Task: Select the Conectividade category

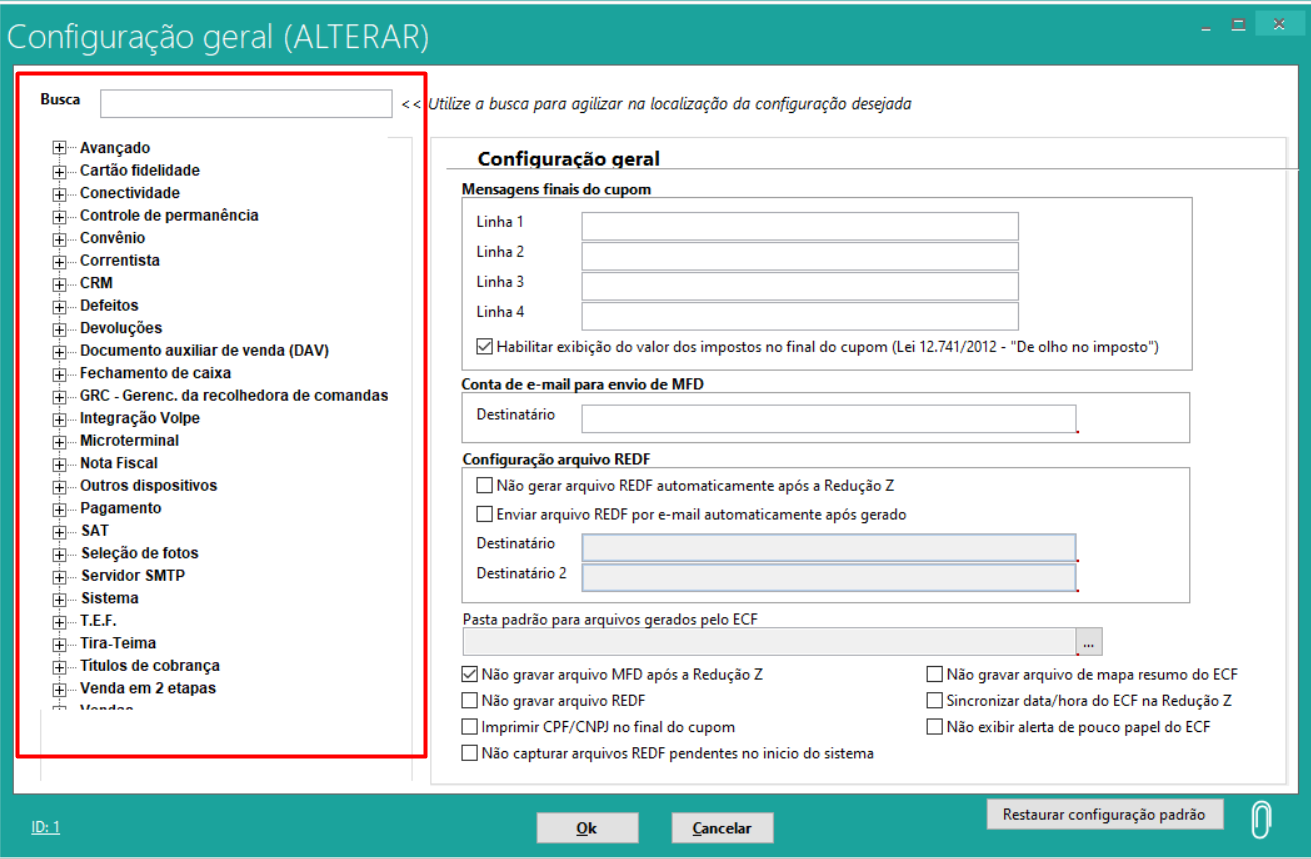Action: click(x=130, y=193)
